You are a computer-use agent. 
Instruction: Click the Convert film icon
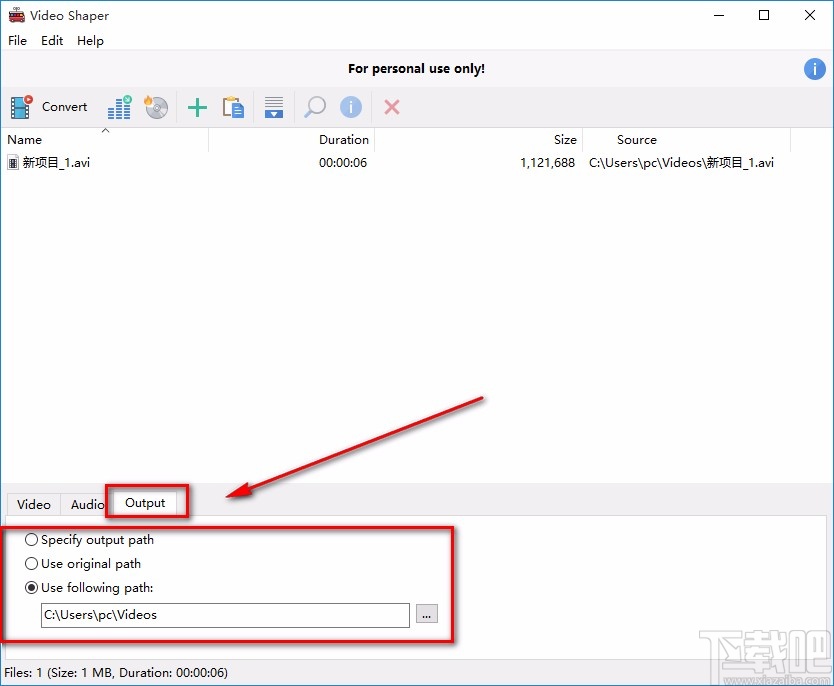point(21,107)
